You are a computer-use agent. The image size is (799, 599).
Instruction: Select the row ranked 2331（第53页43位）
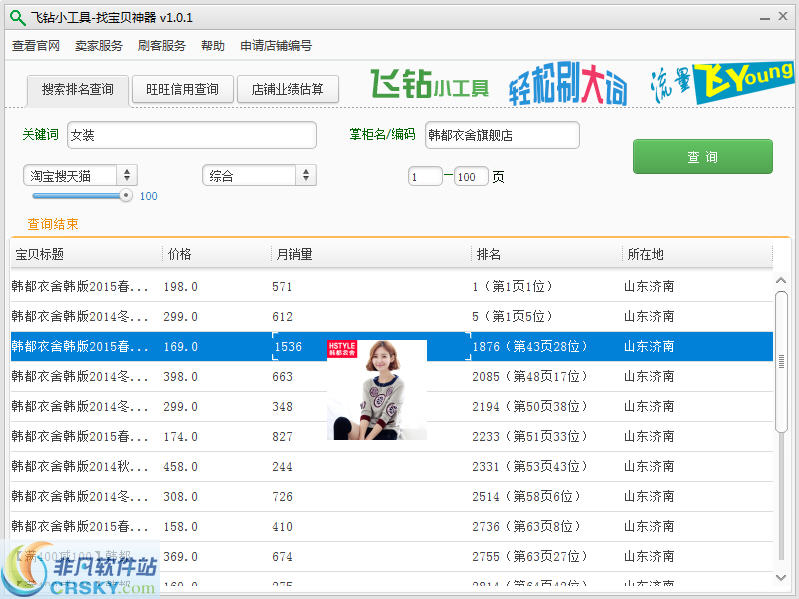tap(391, 467)
